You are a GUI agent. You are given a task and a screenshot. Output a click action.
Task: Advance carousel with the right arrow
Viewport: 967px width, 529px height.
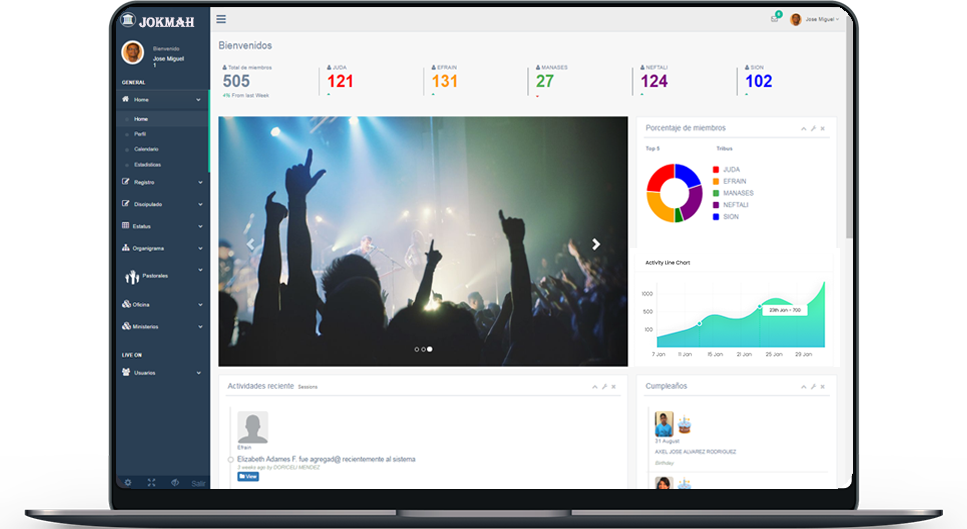(596, 244)
